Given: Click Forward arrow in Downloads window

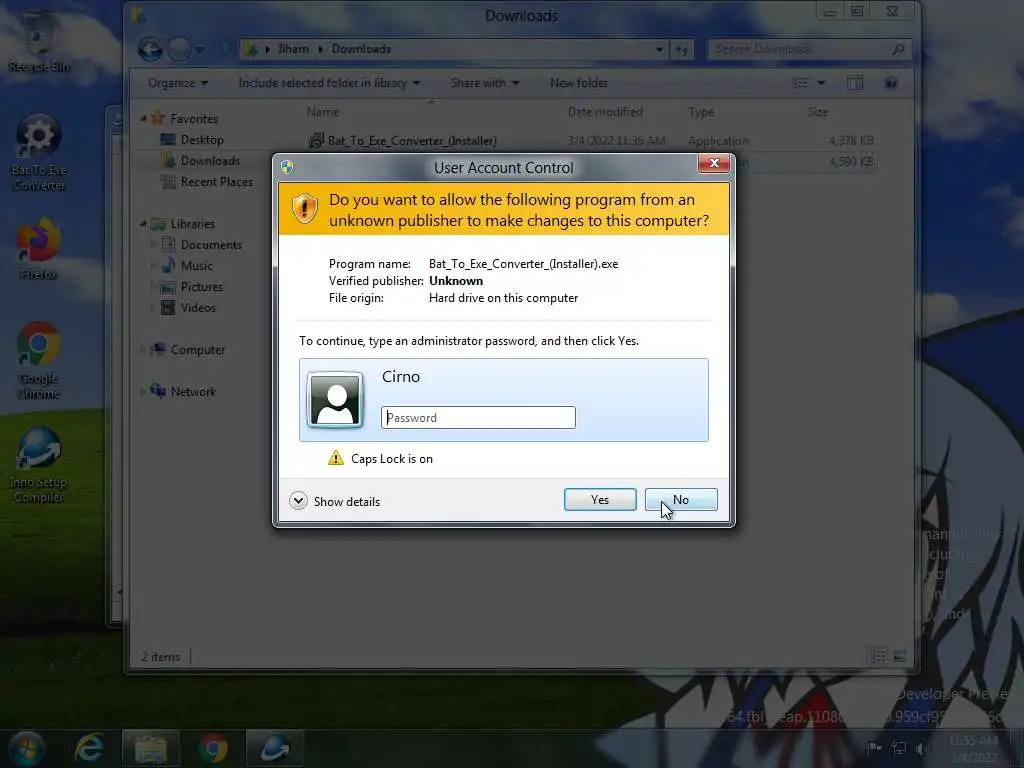Looking at the screenshot, I should 179,49.
